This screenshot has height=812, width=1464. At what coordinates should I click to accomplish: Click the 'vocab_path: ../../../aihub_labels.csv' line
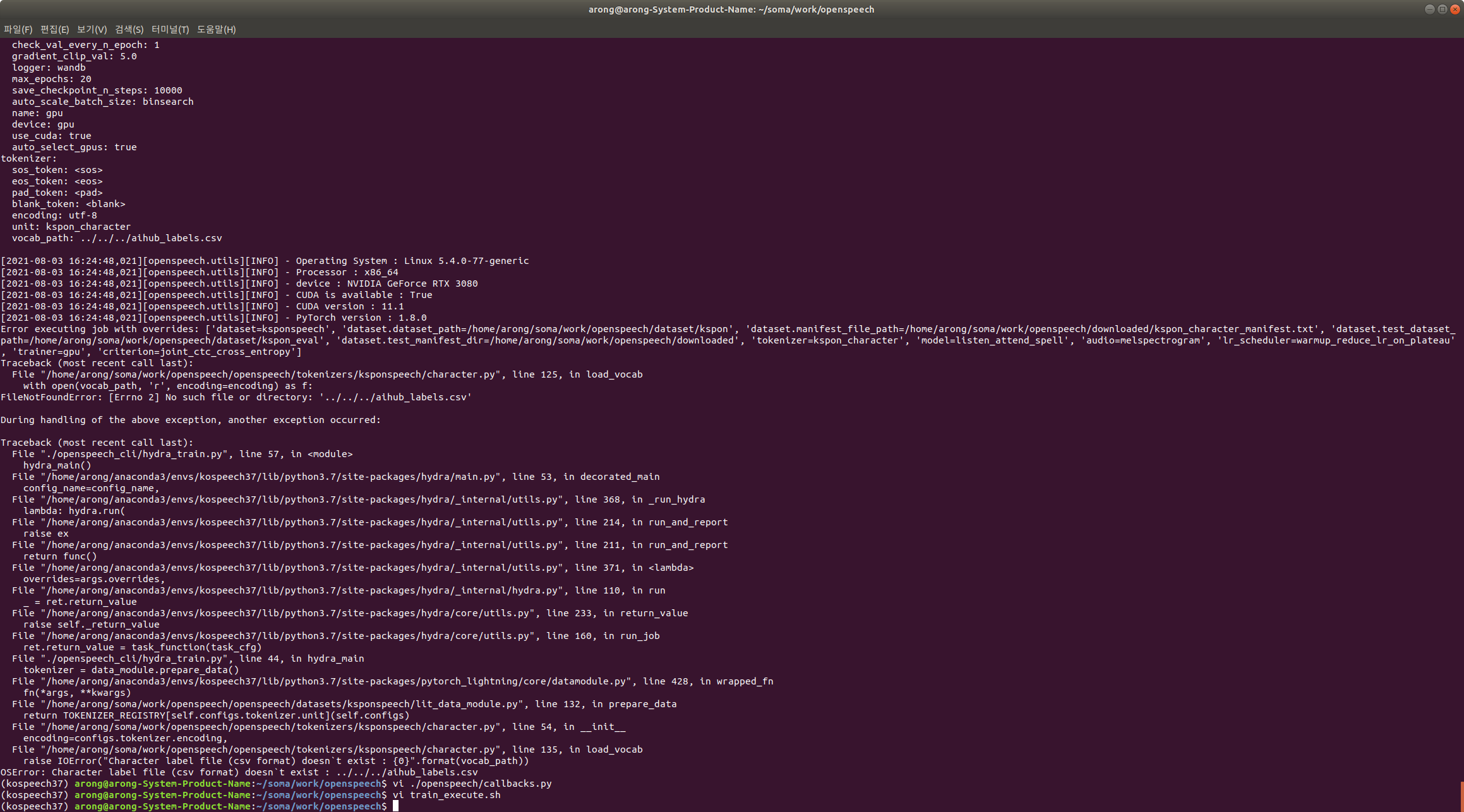(117, 238)
